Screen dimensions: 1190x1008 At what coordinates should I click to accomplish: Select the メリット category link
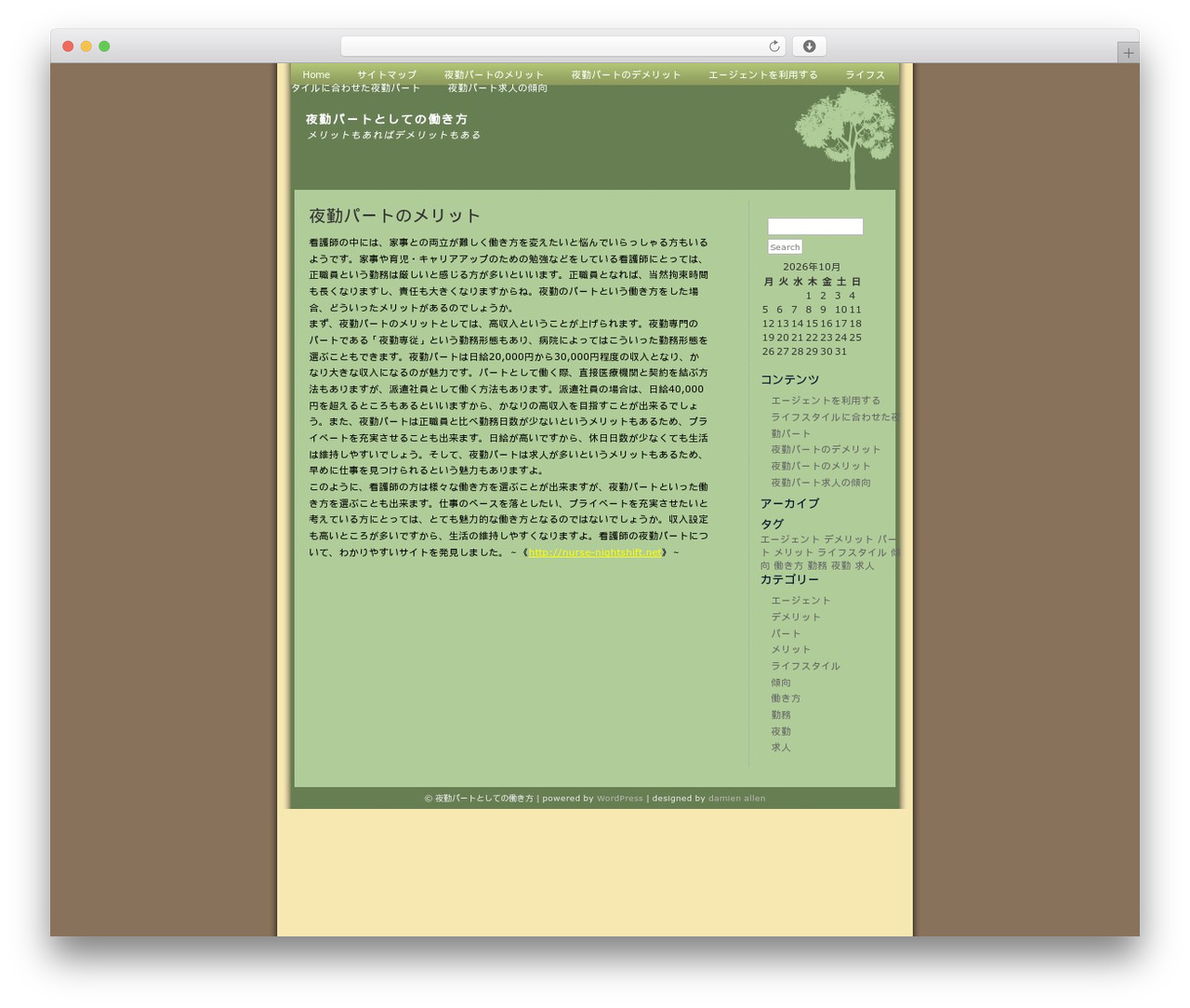click(790, 650)
